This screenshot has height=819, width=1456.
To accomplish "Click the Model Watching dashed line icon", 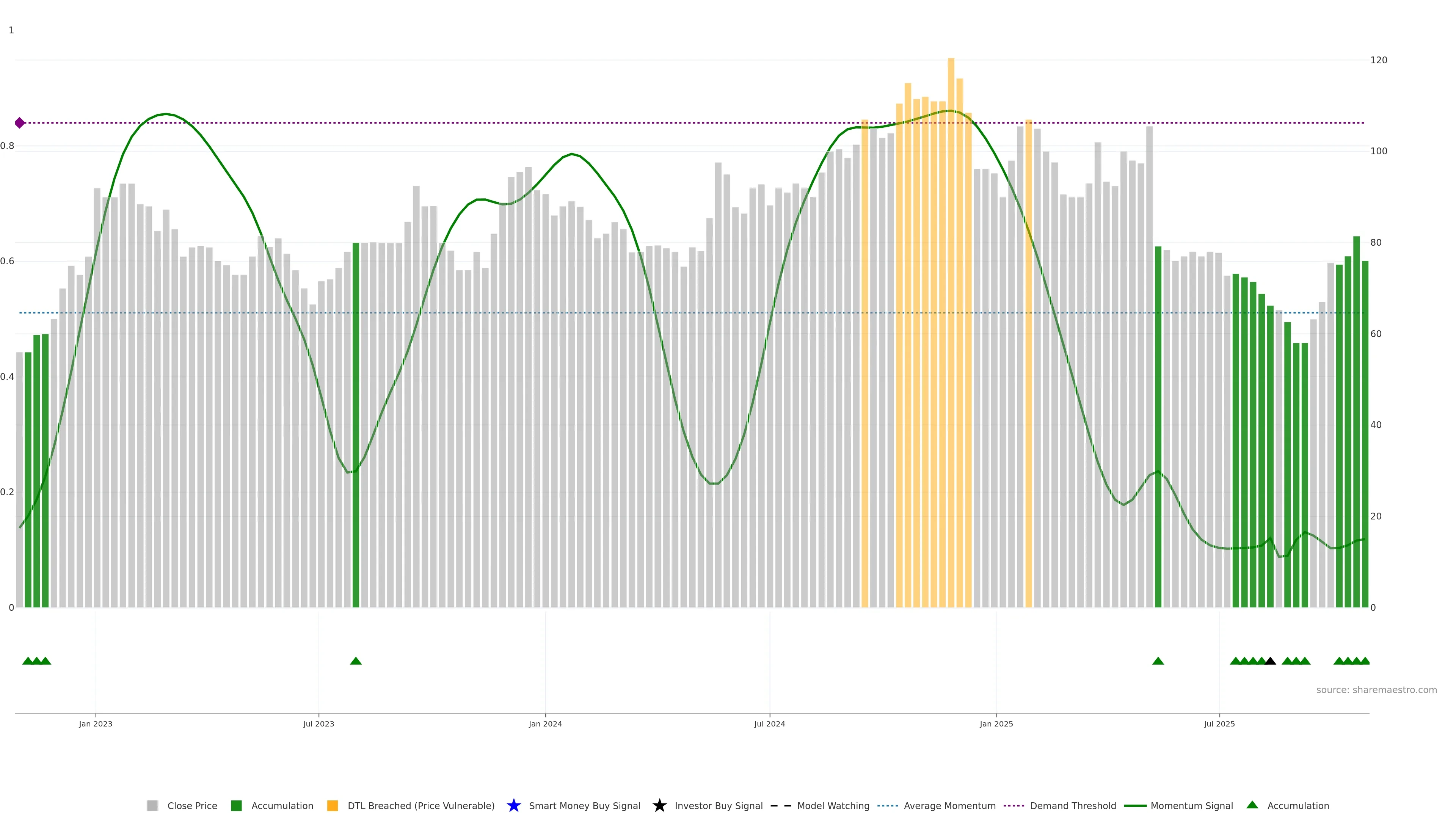I will (x=781, y=805).
